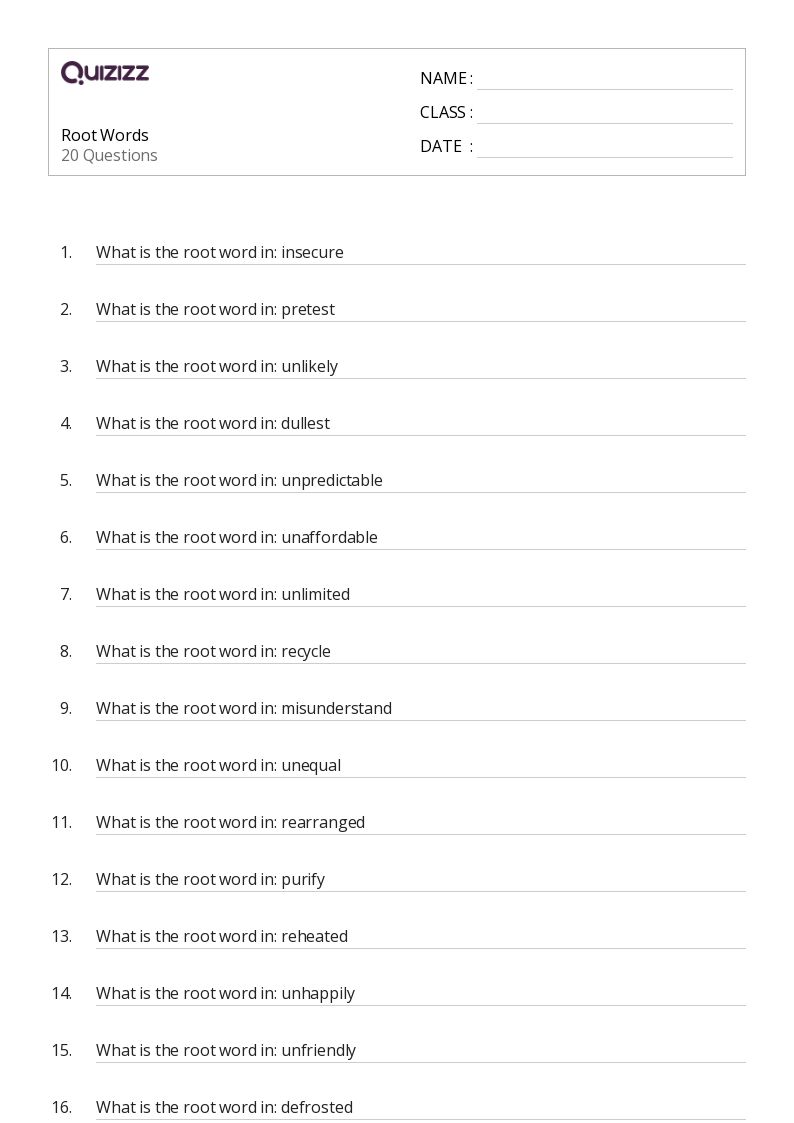Click question 16 about defrosted
This screenshot has height=1123, width=794.
(x=224, y=1108)
